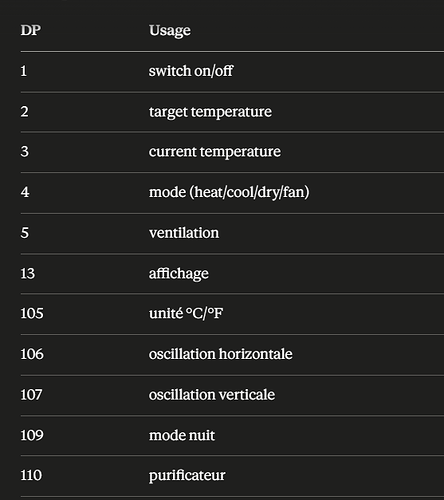Select the unité °C/°F entry
This screenshot has height=500, width=444.
tap(186, 313)
